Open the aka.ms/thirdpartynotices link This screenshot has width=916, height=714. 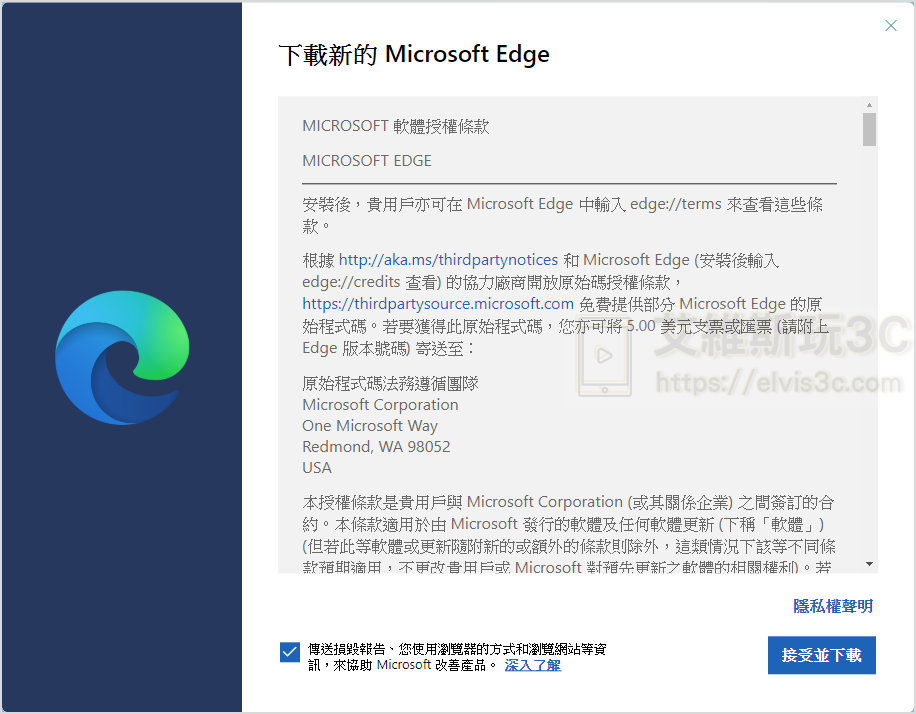click(449, 260)
